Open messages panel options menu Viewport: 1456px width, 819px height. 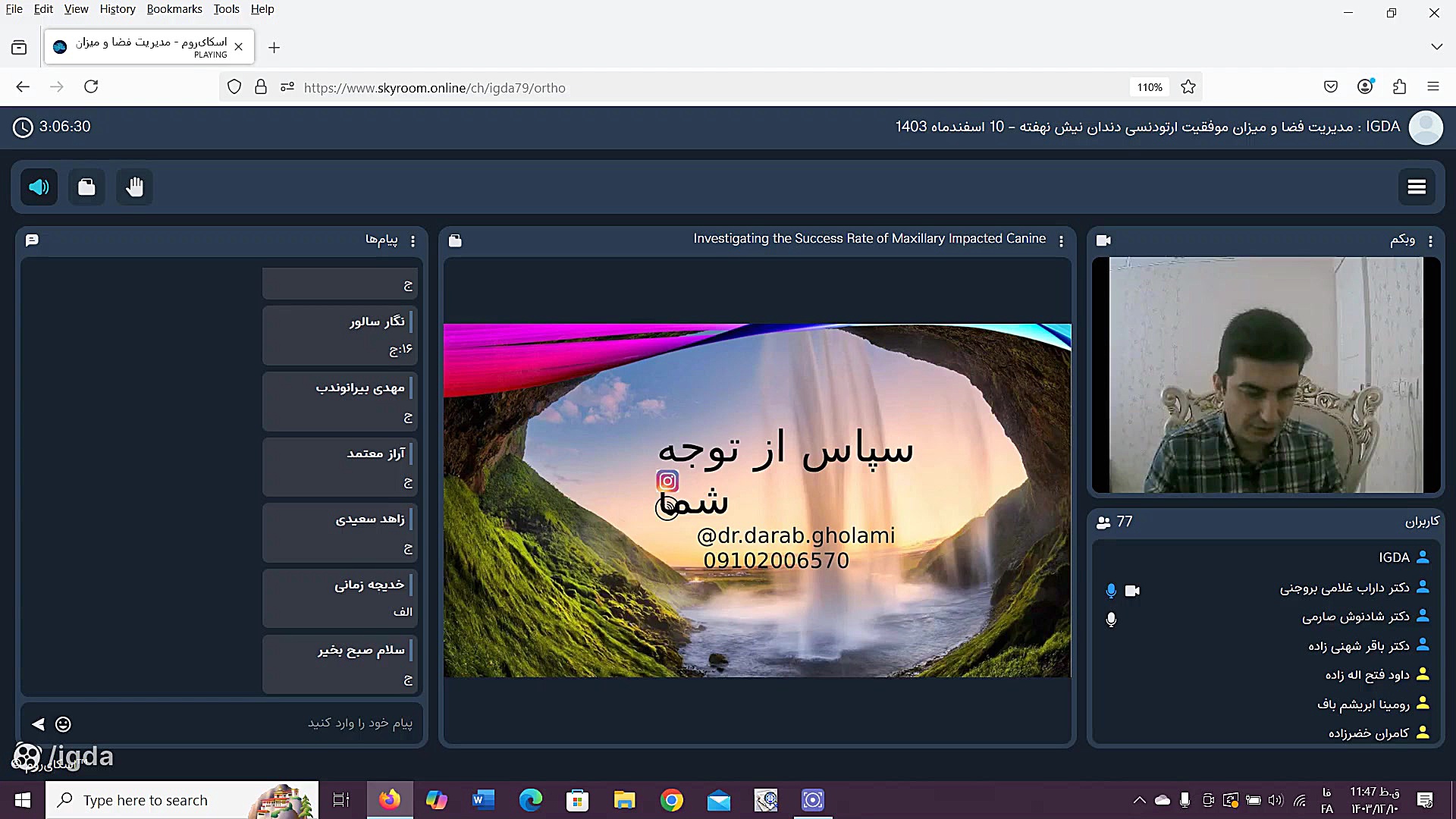pyautogui.click(x=413, y=241)
